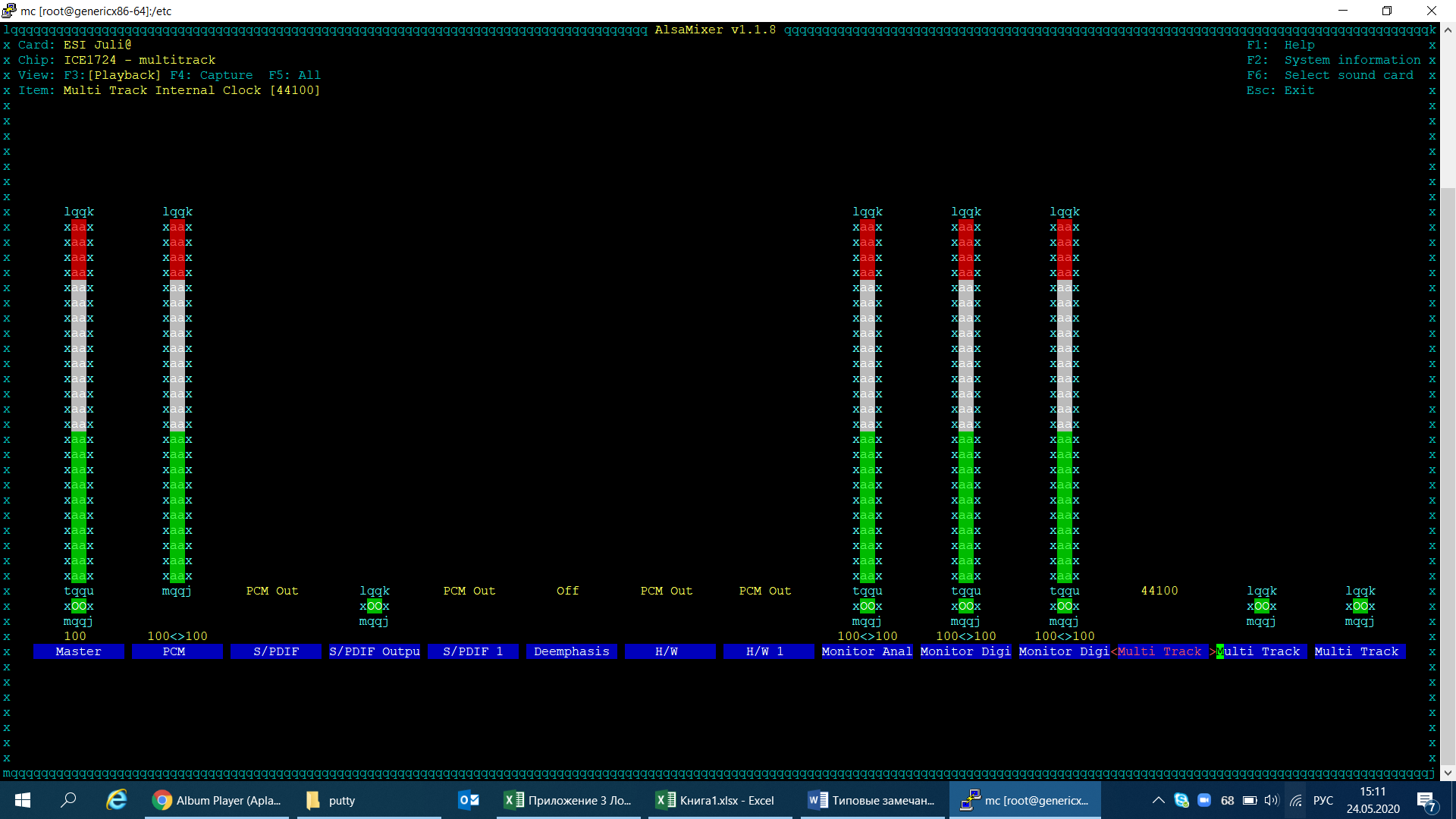Show hidden tray icons chevron
Image resolution: width=1456 pixels, height=819 pixels.
(1158, 800)
